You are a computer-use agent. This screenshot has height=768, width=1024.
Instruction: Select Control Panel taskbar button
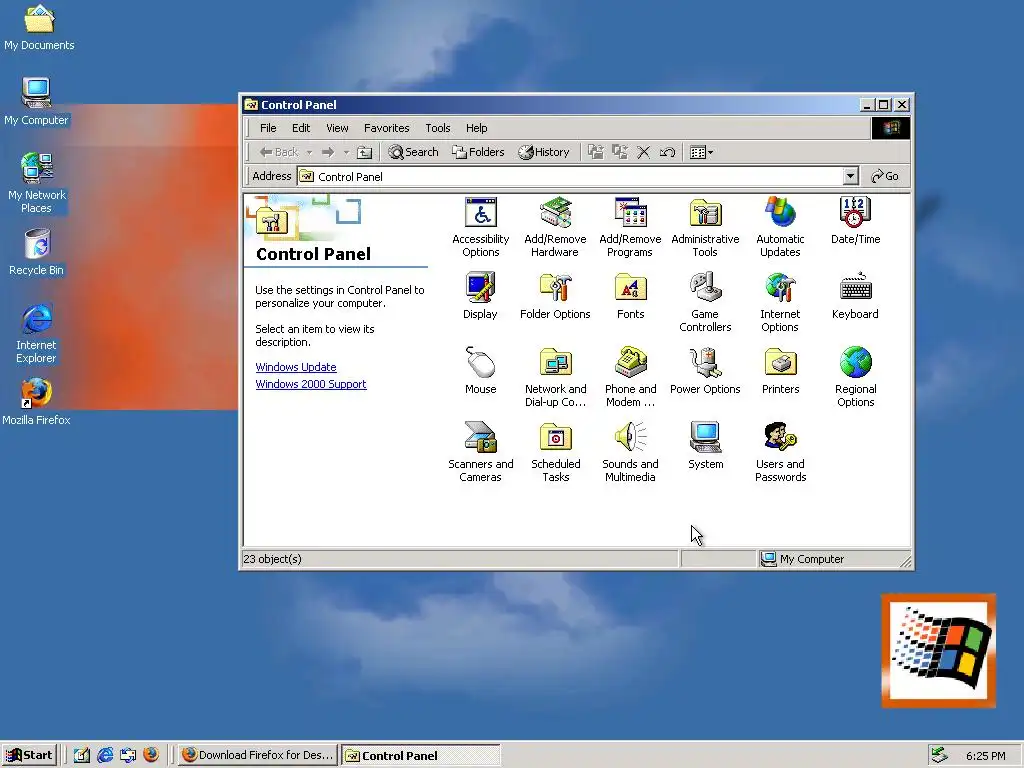tap(421, 755)
